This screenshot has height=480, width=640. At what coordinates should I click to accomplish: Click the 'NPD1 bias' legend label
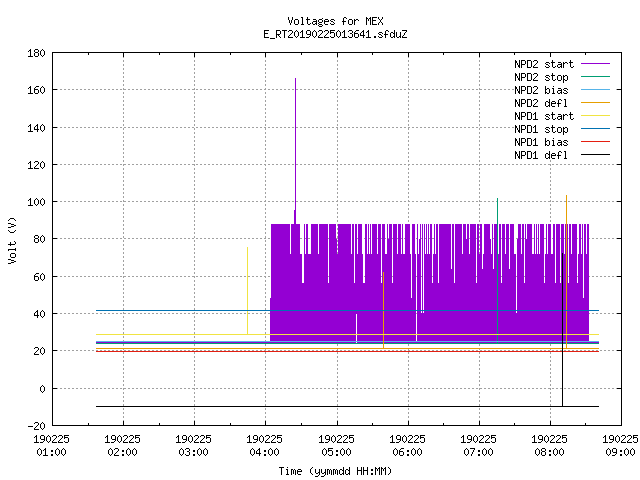(541, 142)
